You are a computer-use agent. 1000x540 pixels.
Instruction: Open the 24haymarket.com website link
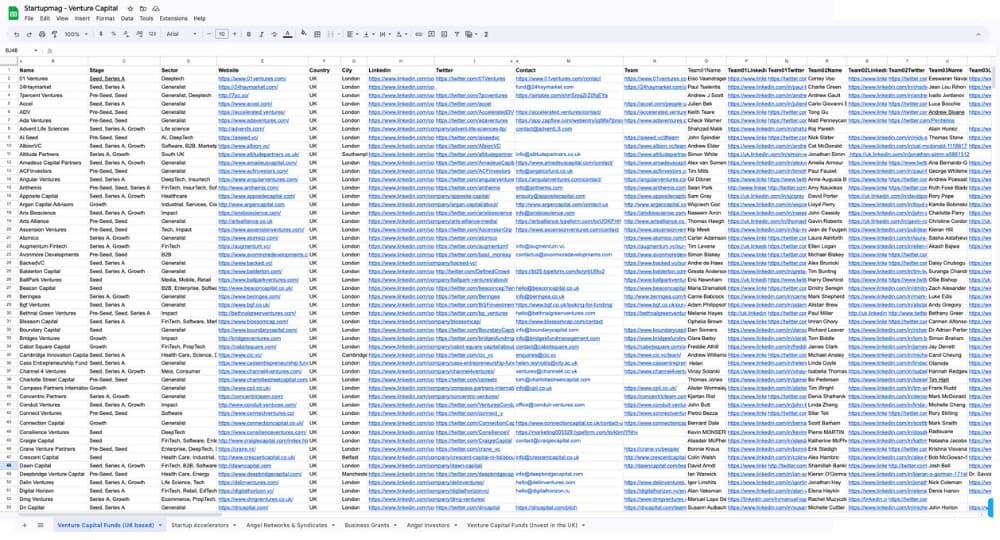(247, 87)
